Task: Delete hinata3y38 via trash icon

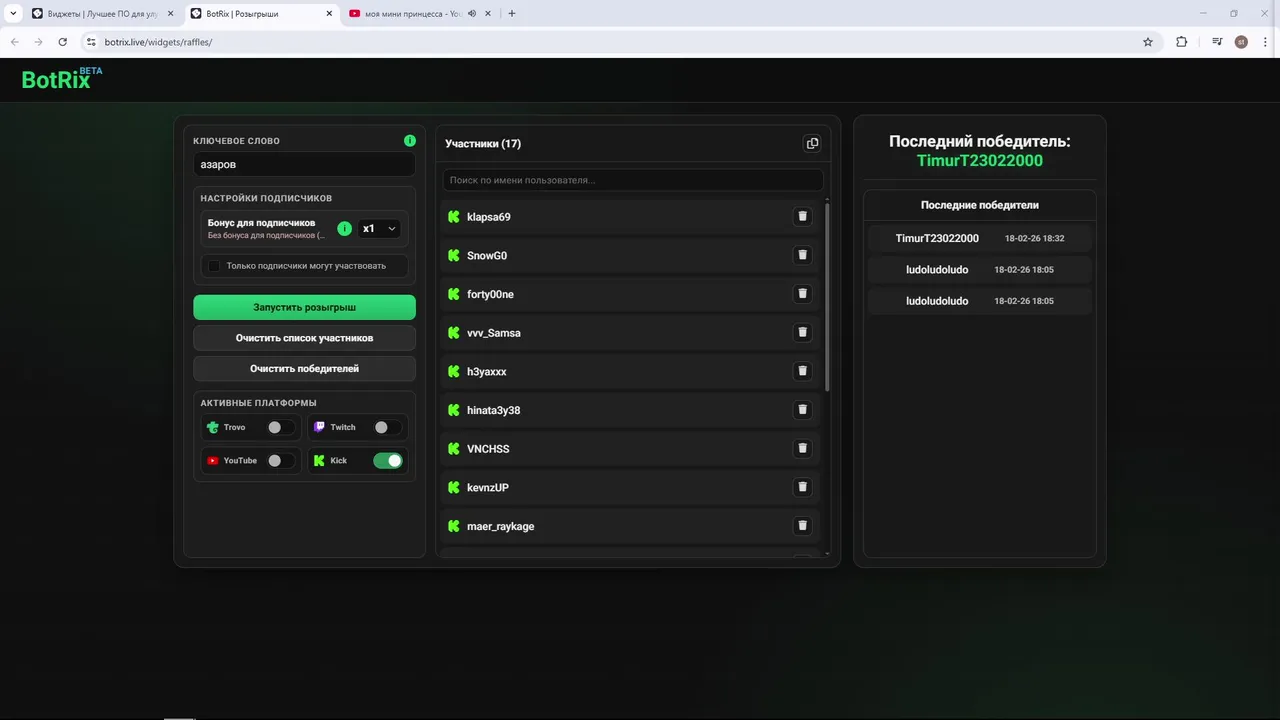Action: (x=802, y=410)
